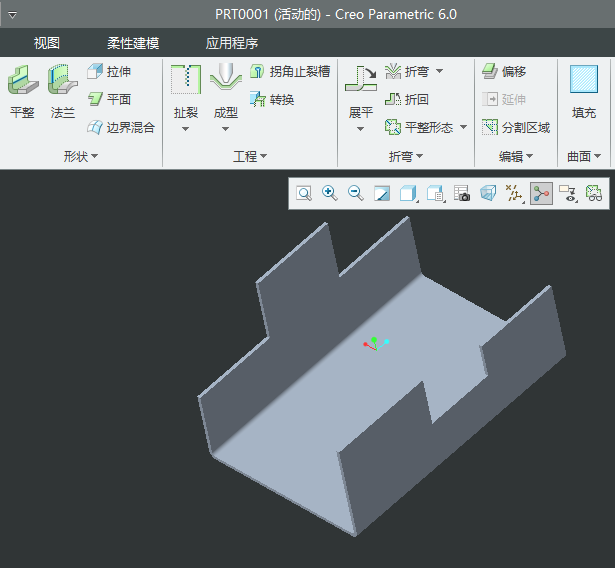Toggle the flat pattern preview glasses icon
The image size is (615, 568).
[x=594, y=193]
